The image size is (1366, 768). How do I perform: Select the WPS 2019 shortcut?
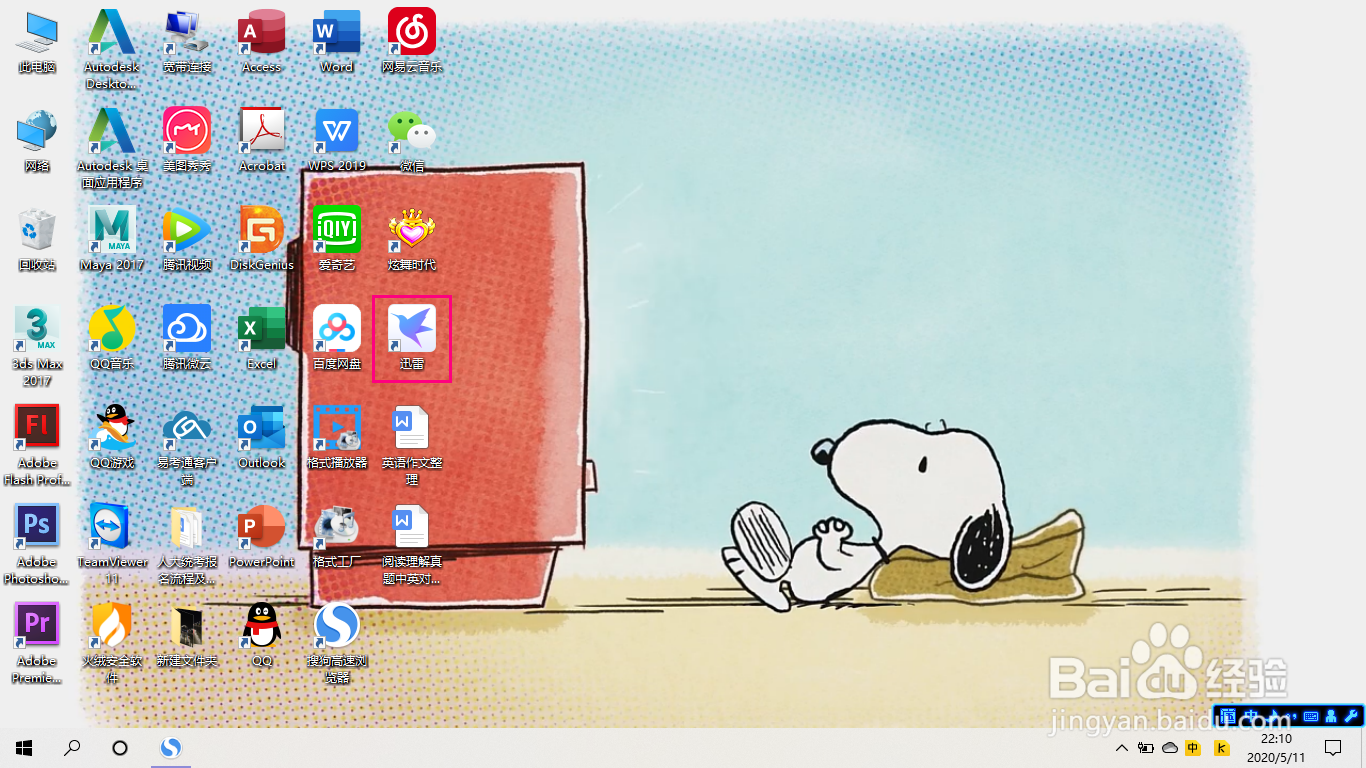(x=337, y=141)
